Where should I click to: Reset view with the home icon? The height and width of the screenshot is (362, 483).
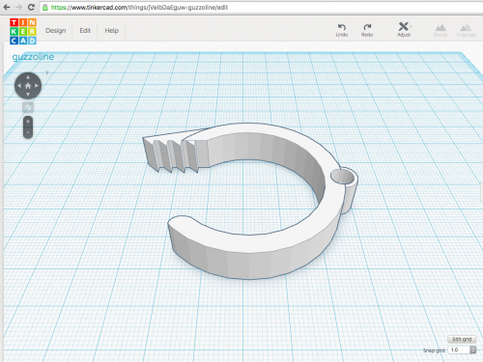pyautogui.click(x=28, y=86)
